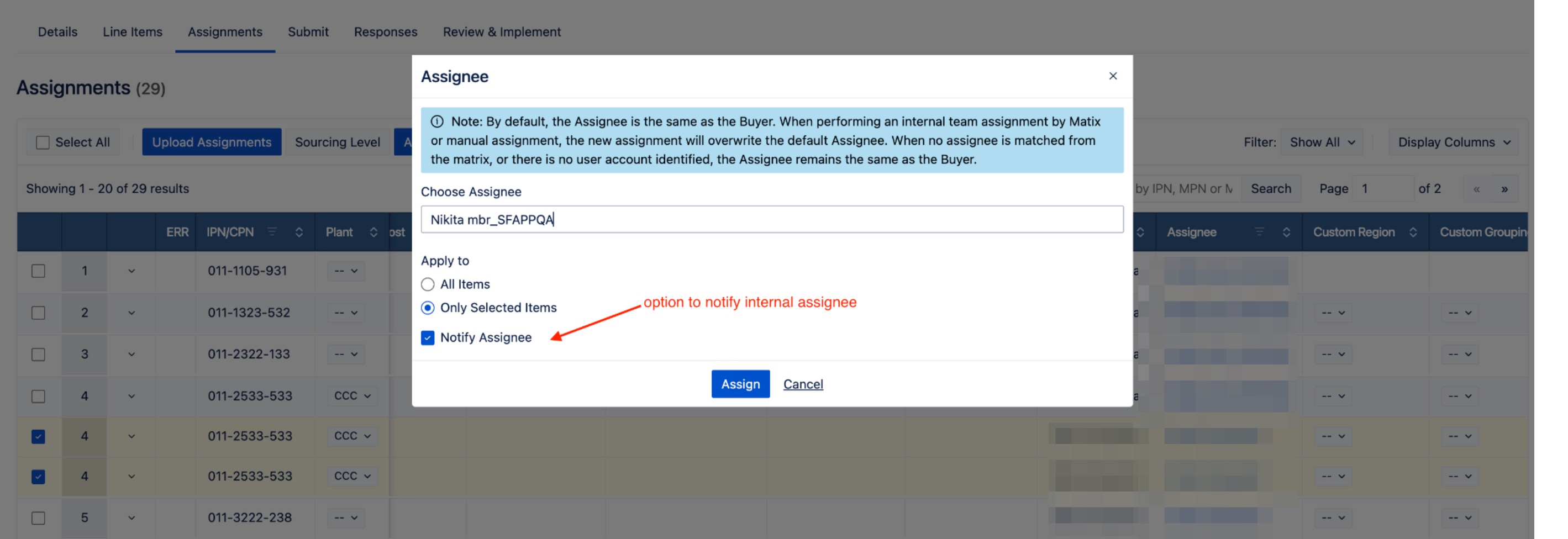
Task: Expand row 1 details chevron
Action: pos(131,271)
